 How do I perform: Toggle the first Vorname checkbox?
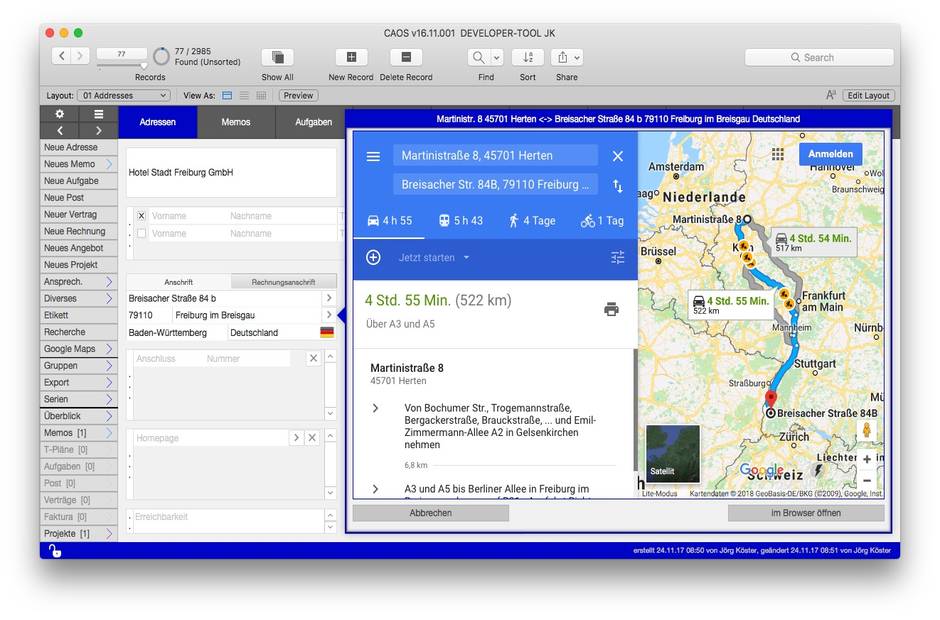click(x=141, y=216)
